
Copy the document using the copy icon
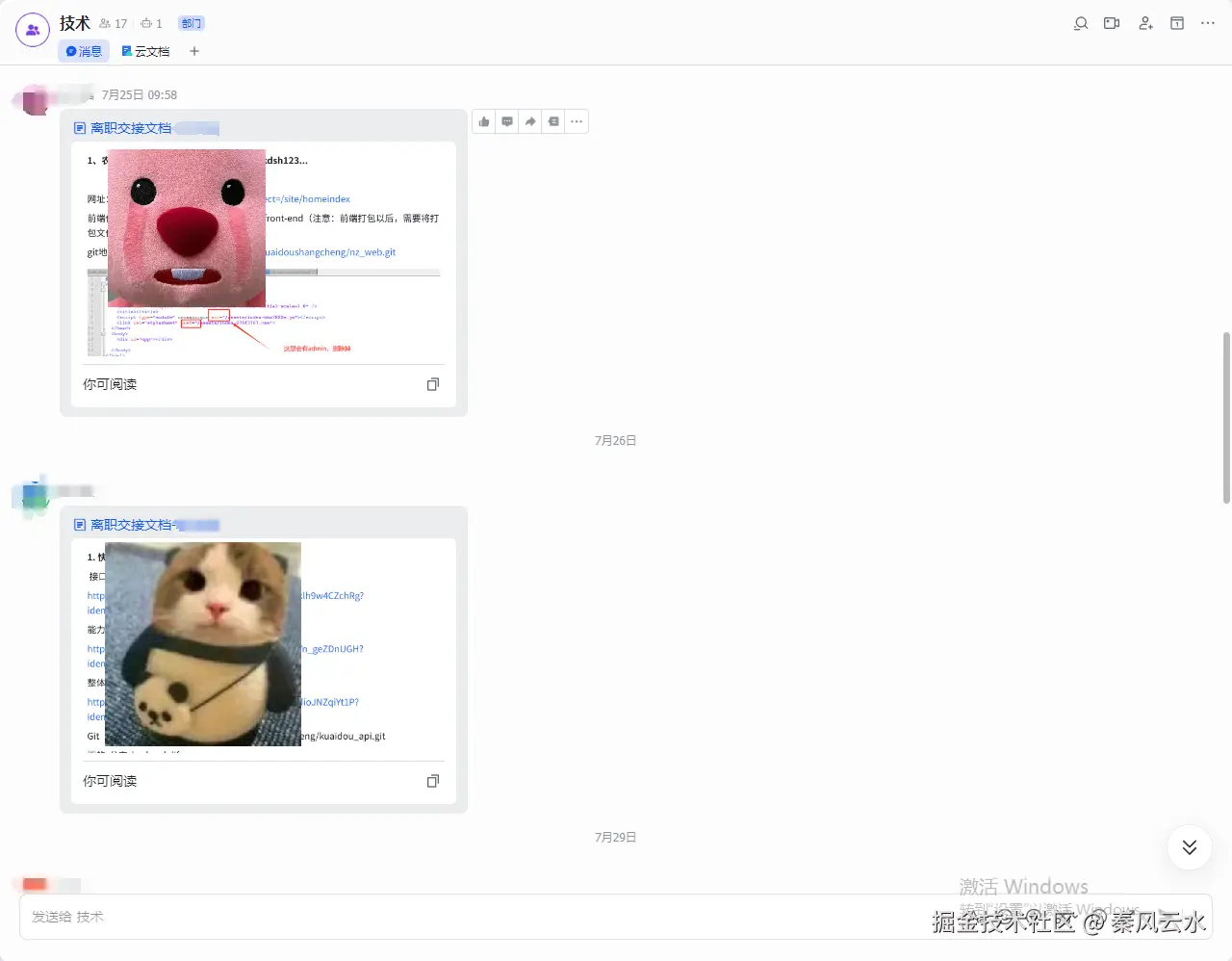click(x=432, y=383)
